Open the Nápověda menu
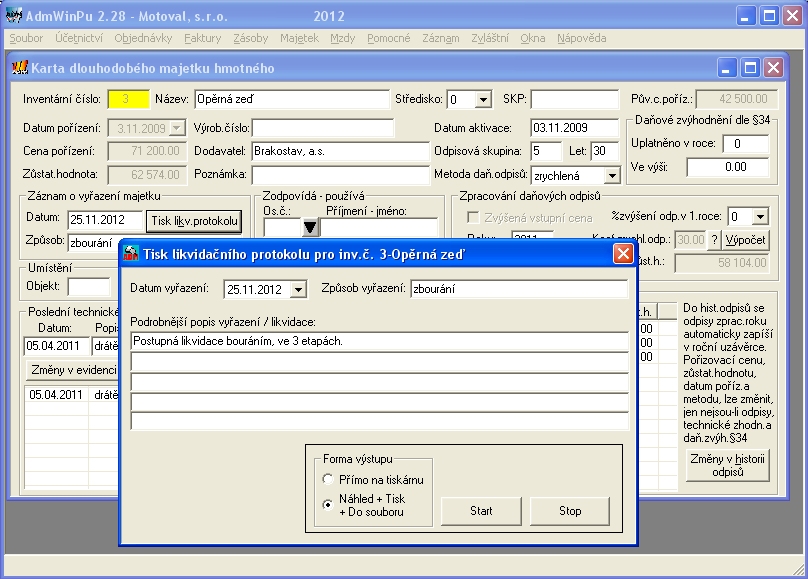This screenshot has width=808, height=579. (x=581, y=38)
